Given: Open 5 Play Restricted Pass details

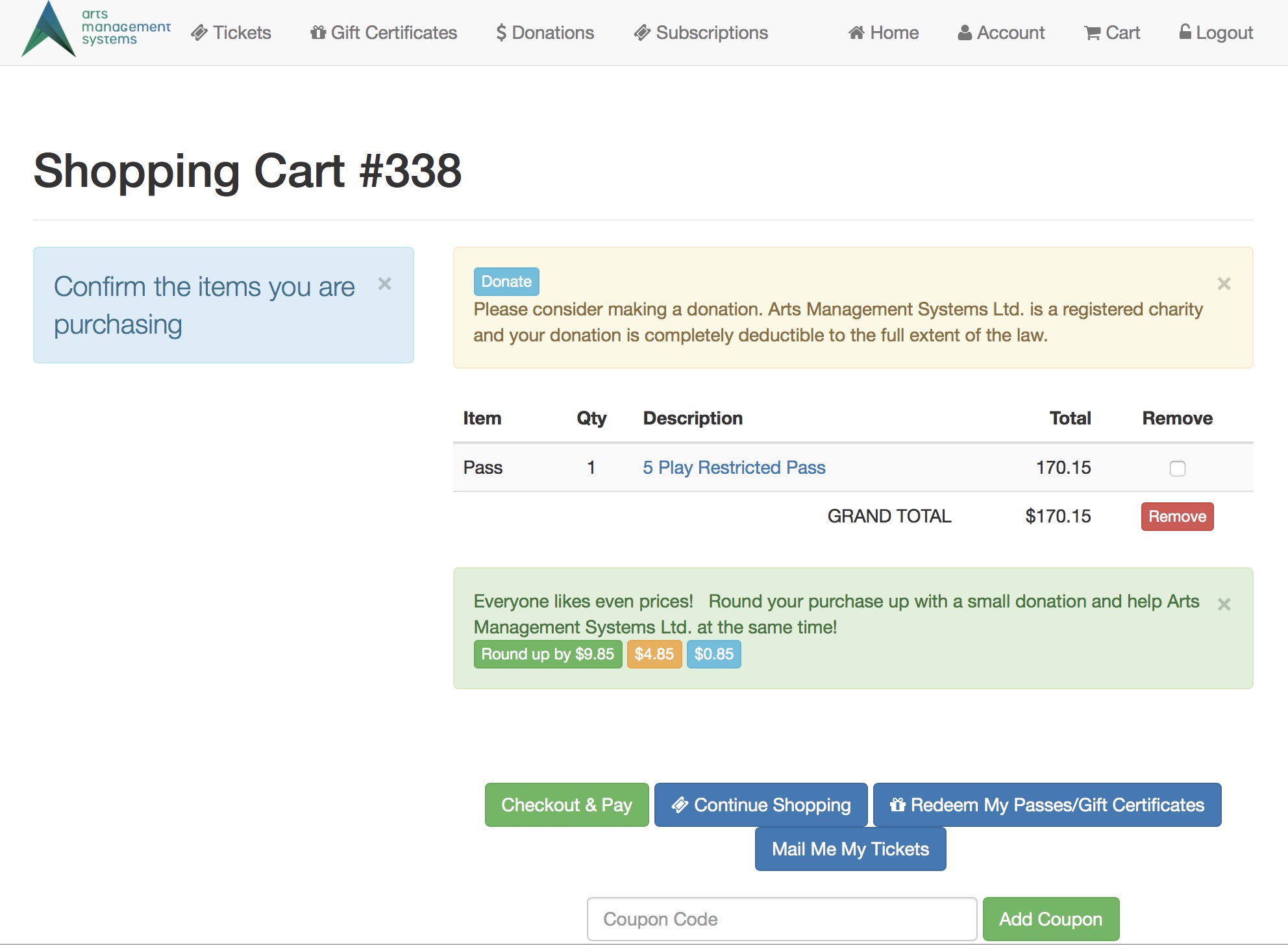Looking at the screenshot, I should pos(734,466).
